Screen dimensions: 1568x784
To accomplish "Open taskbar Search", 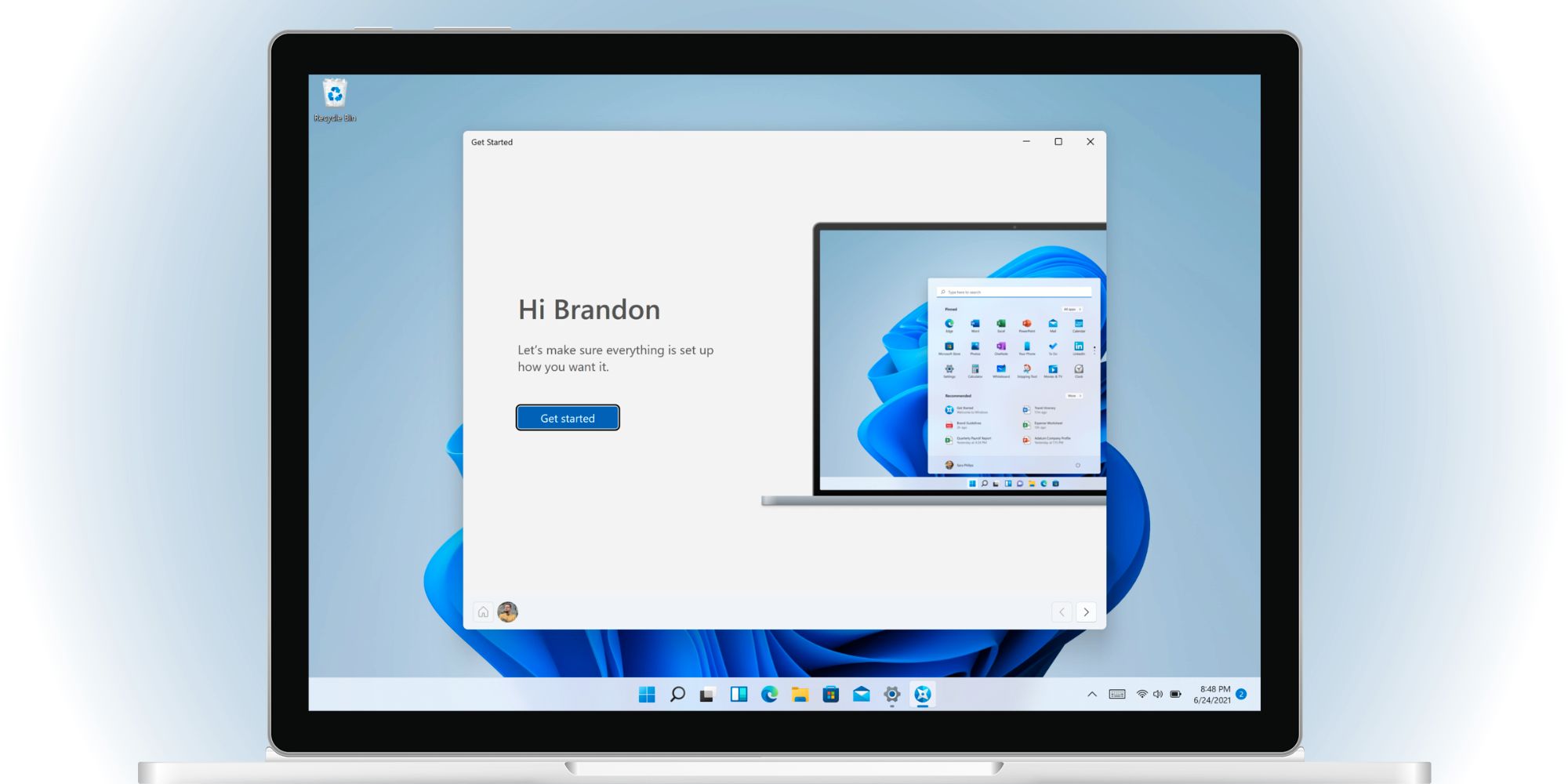I will coord(677,694).
